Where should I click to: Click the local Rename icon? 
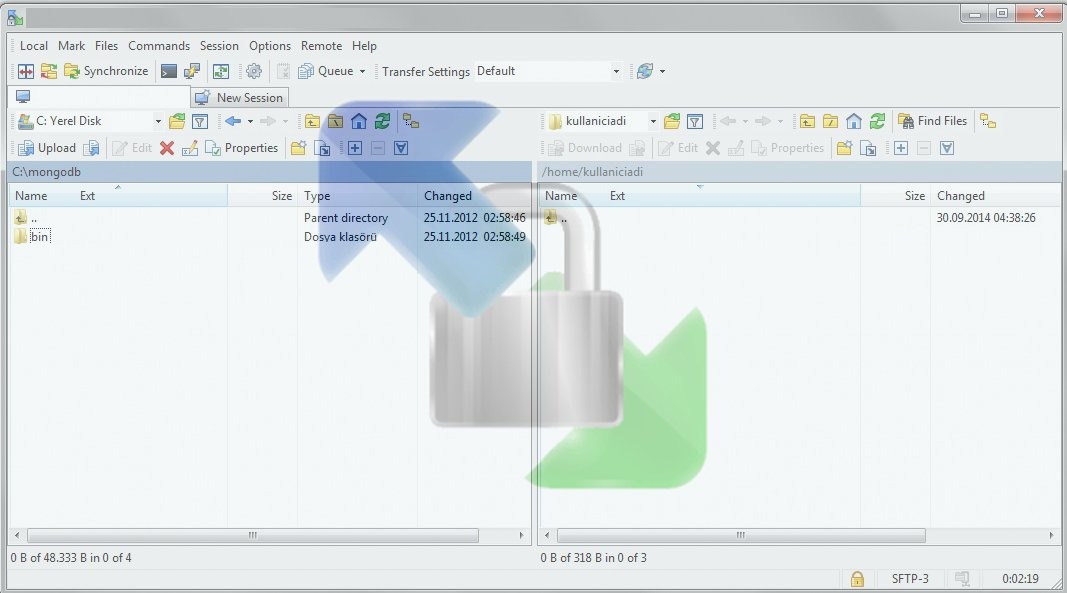tap(190, 148)
